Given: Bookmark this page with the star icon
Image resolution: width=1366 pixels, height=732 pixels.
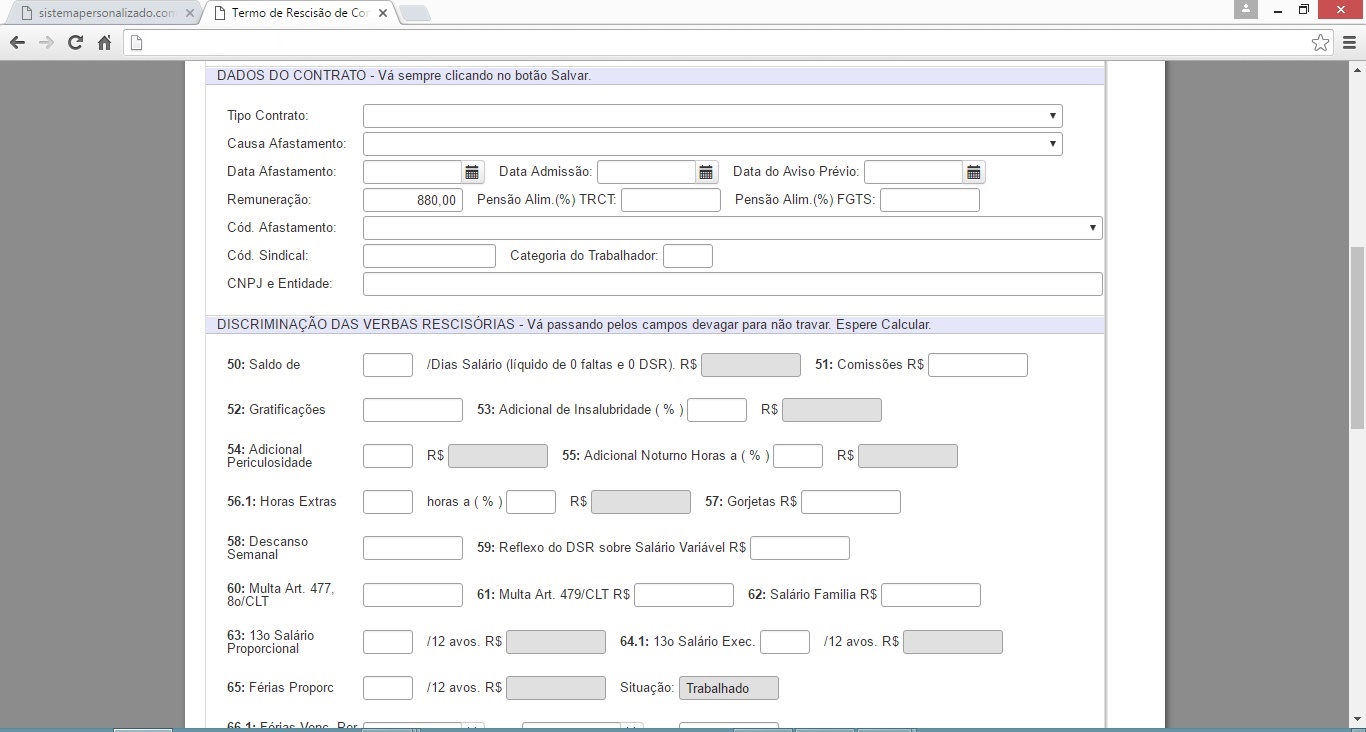Looking at the screenshot, I should (1320, 42).
